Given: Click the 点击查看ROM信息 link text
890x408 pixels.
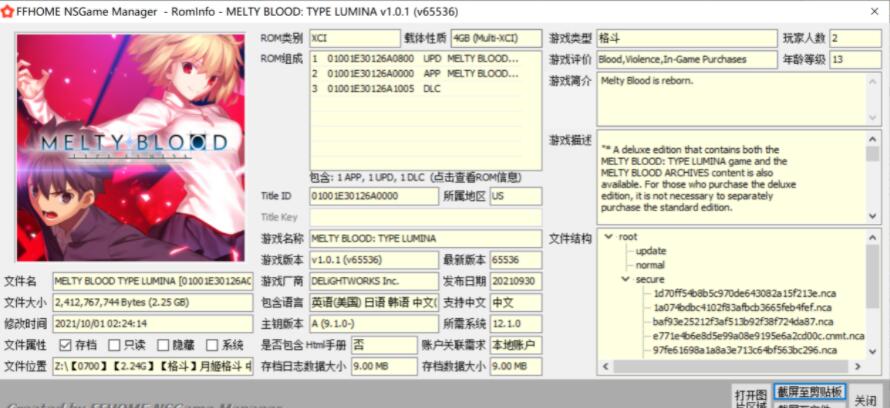Looking at the screenshot, I should coord(476,178).
